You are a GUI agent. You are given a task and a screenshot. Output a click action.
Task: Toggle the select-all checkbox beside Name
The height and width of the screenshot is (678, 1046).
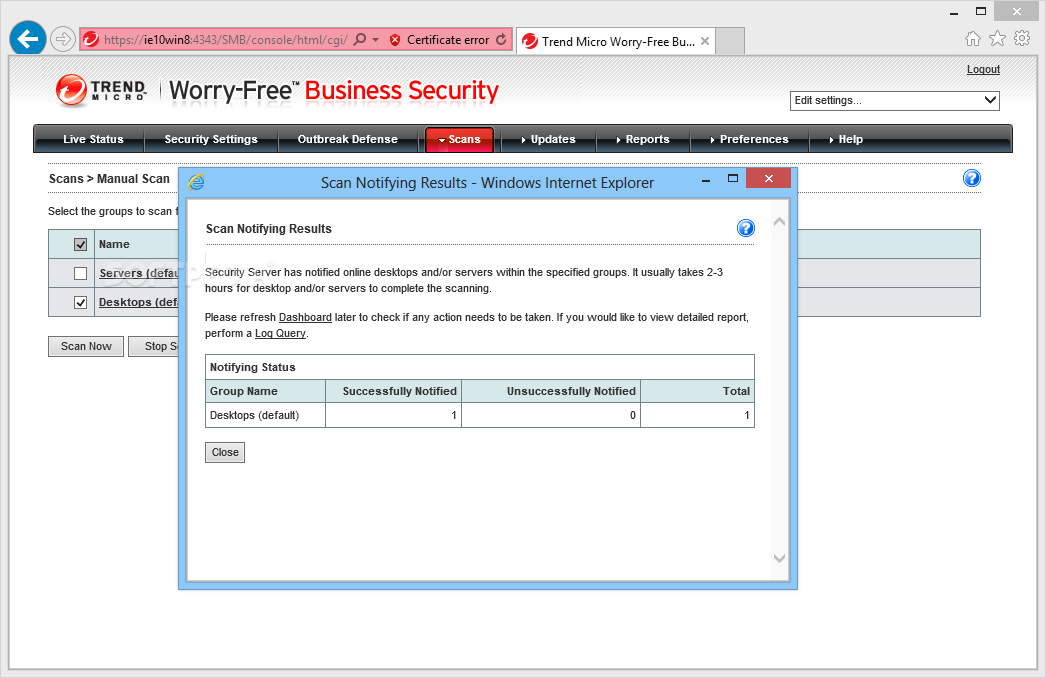point(80,244)
